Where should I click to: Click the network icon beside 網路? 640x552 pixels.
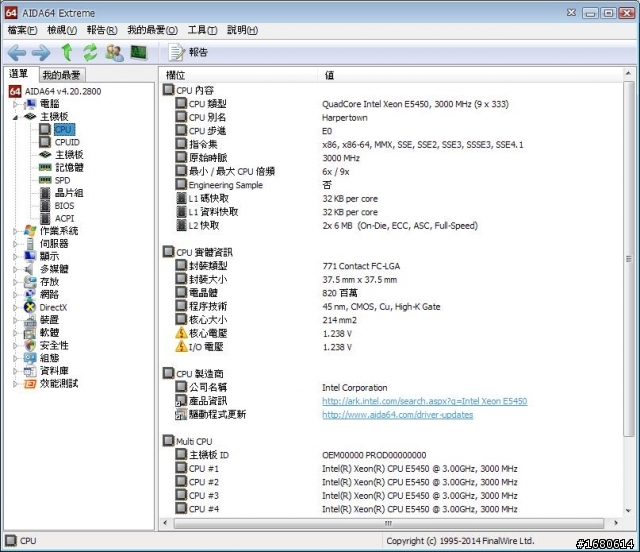point(30,294)
